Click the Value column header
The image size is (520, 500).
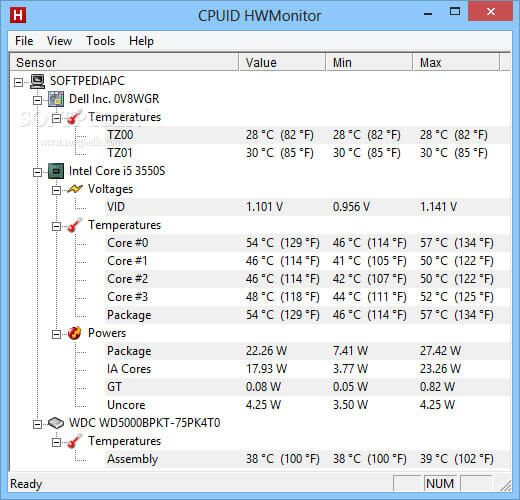[282, 62]
